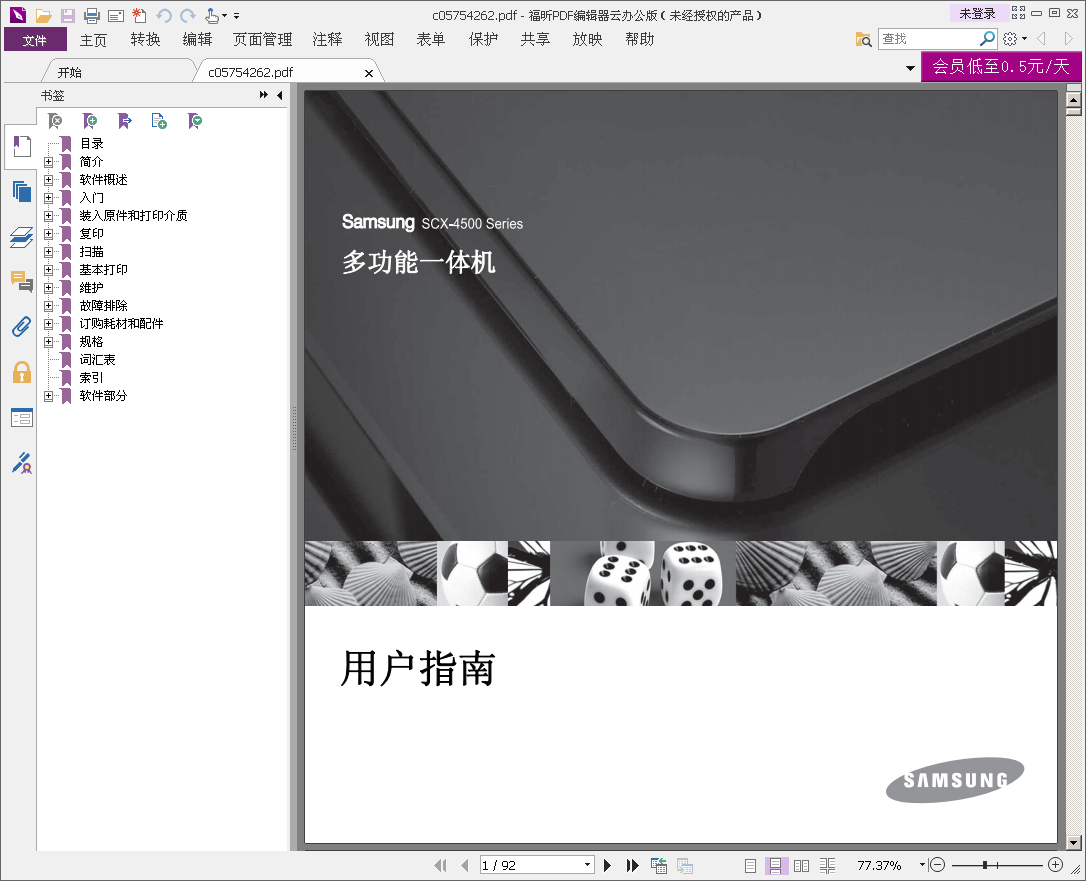Click the add new bookmark icon
The height and width of the screenshot is (881, 1086).
(90, 121)
